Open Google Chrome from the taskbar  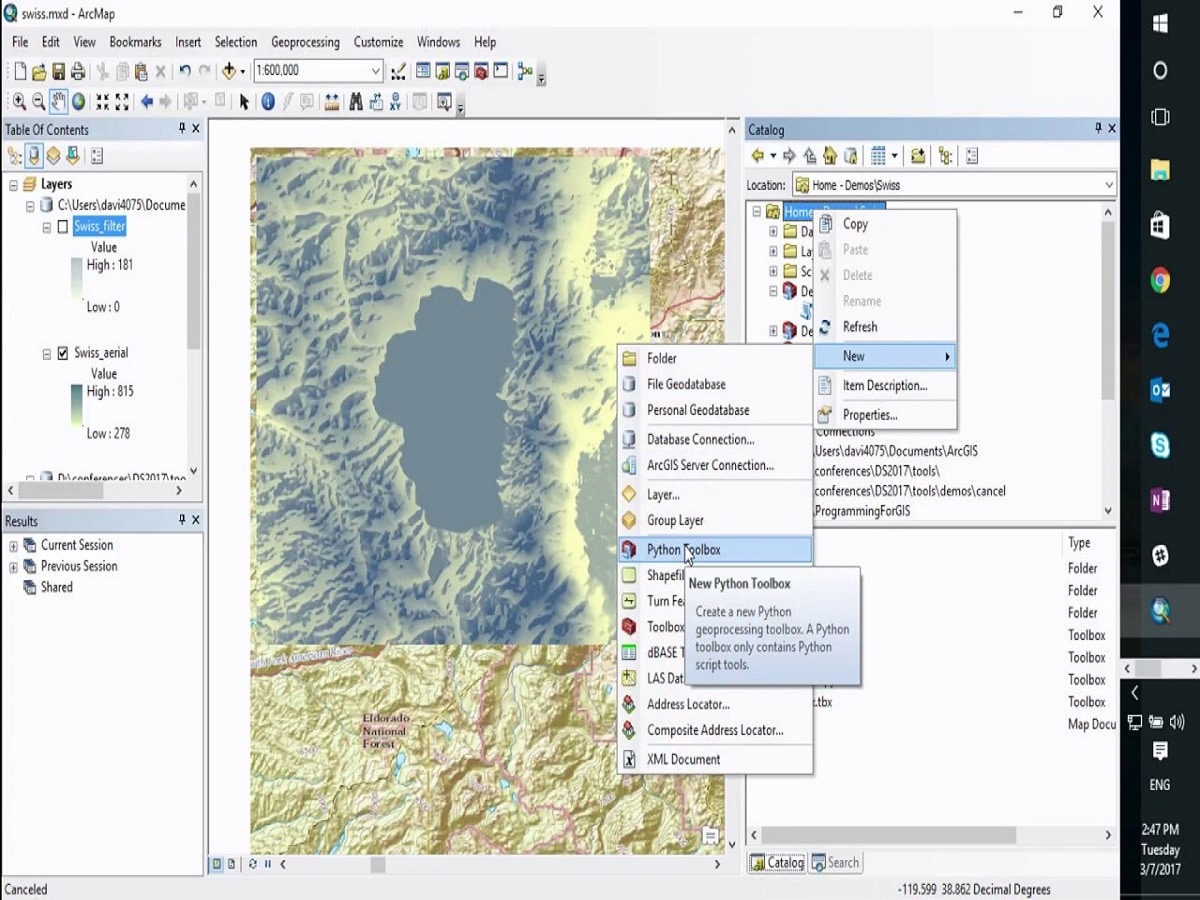[x=1160, y=281]
